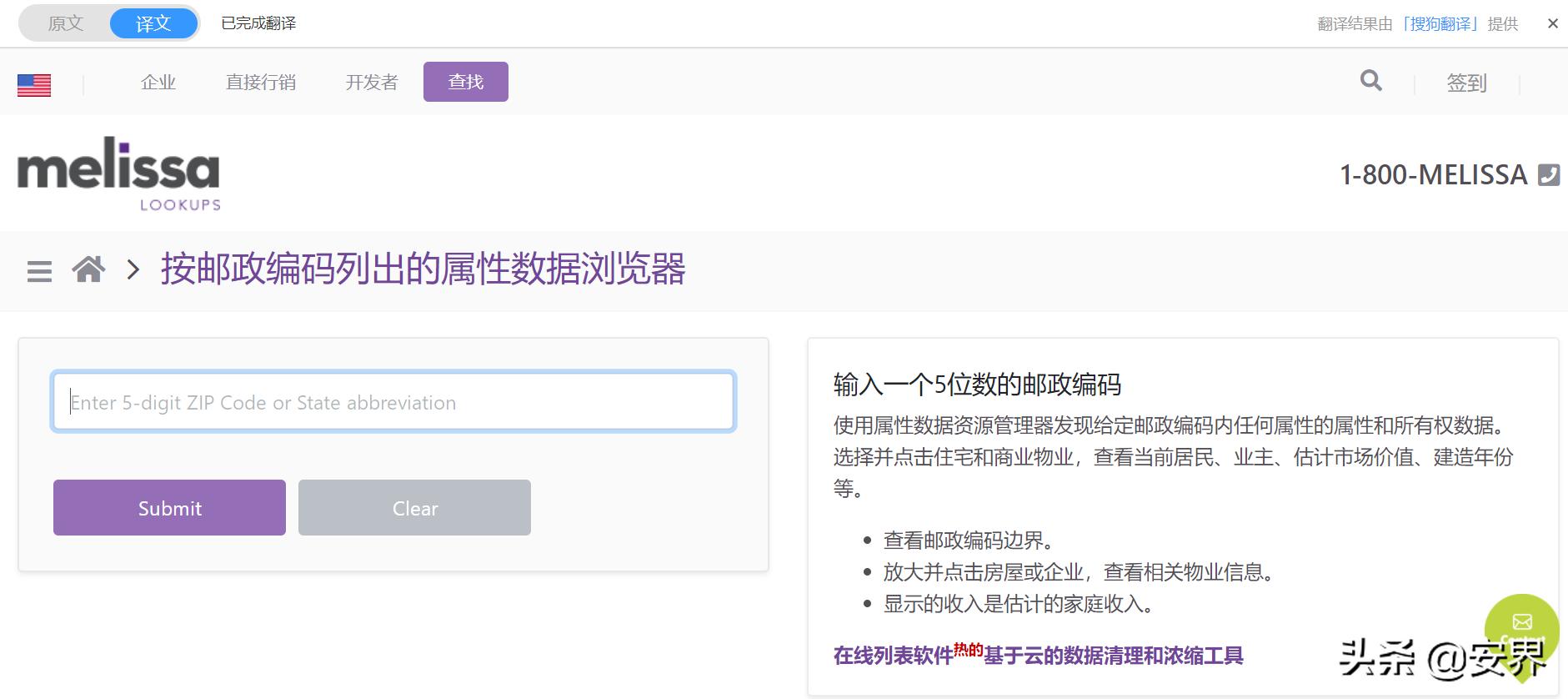Click the ZIP Code input field
This screenshot has width=1568, height=699.
point(393,402)
